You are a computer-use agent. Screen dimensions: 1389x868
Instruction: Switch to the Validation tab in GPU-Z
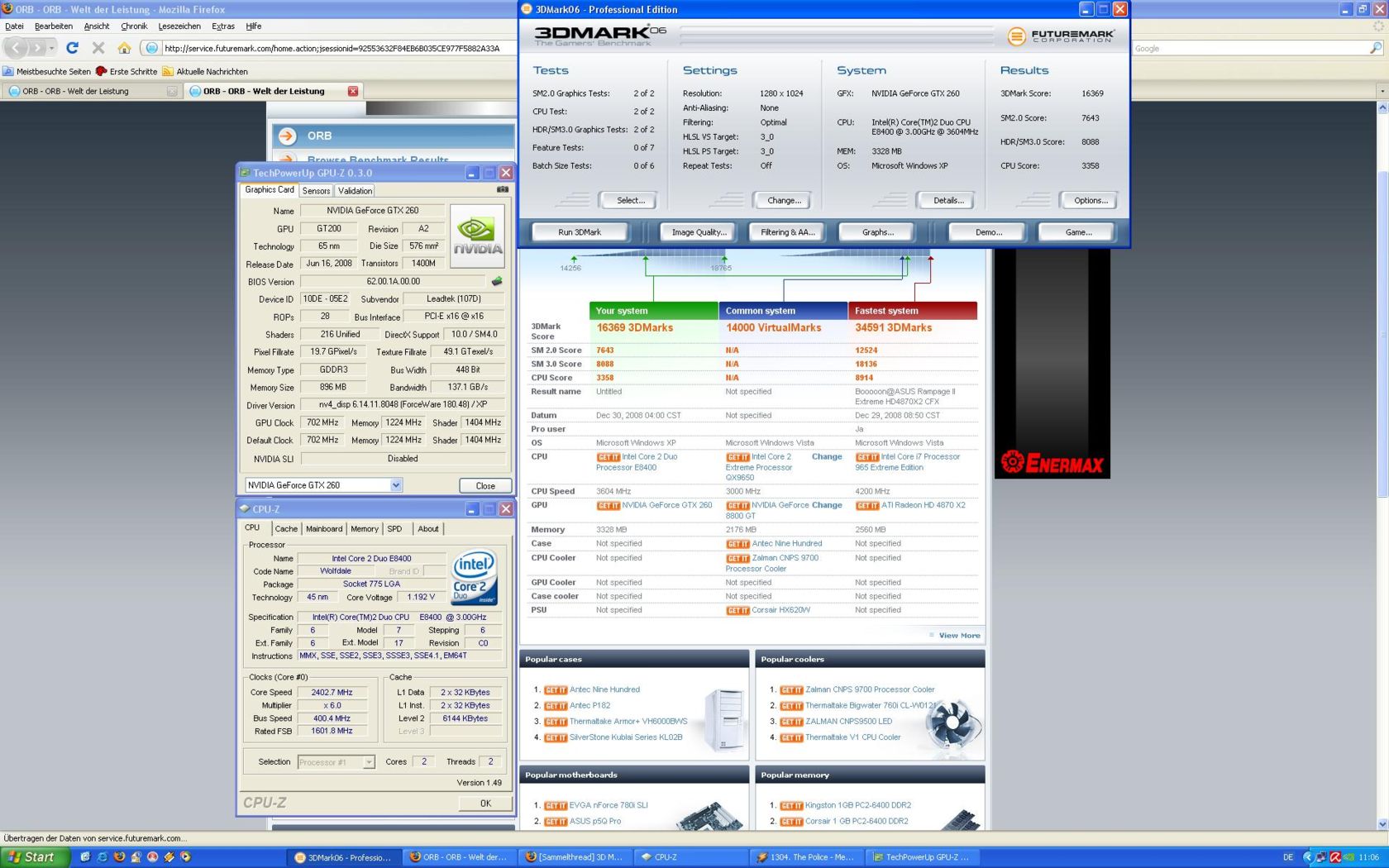[355, 190]
